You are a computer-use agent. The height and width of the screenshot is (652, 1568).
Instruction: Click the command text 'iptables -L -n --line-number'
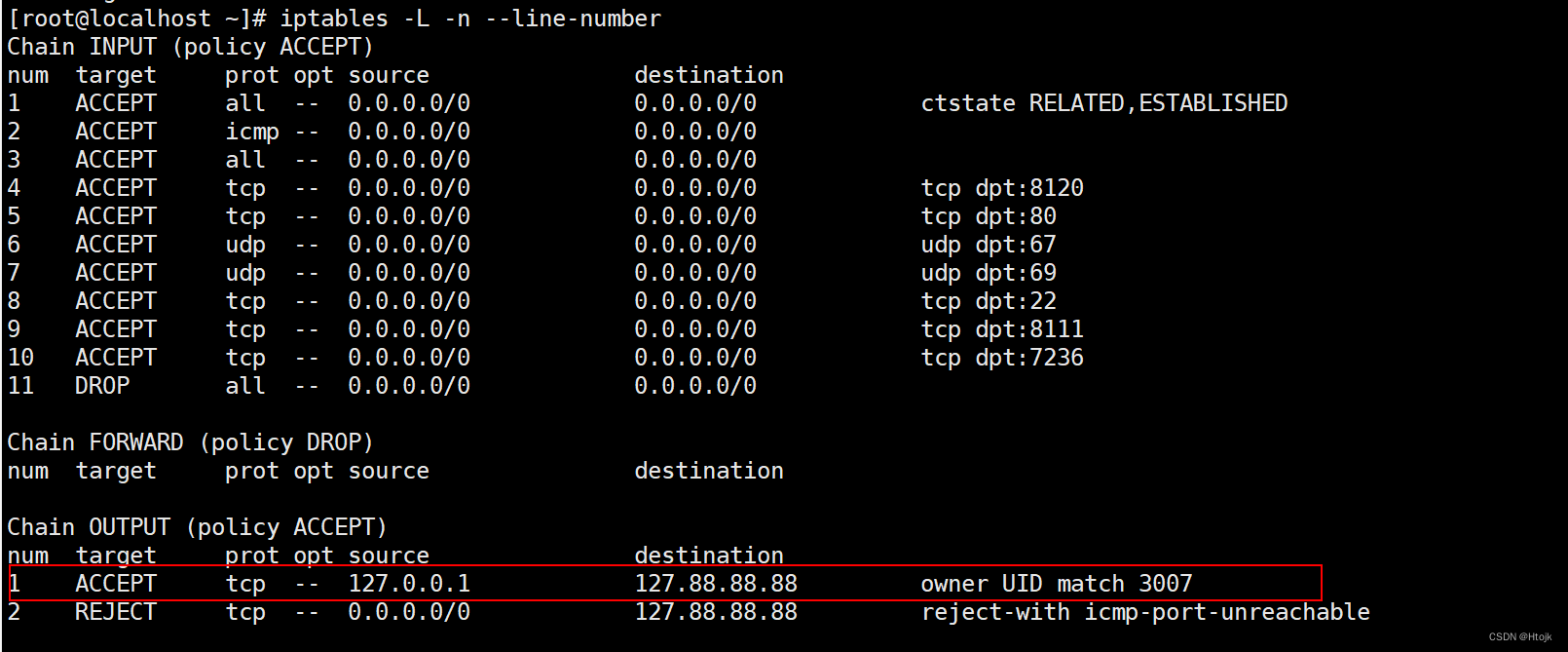(x=470, y=19)
